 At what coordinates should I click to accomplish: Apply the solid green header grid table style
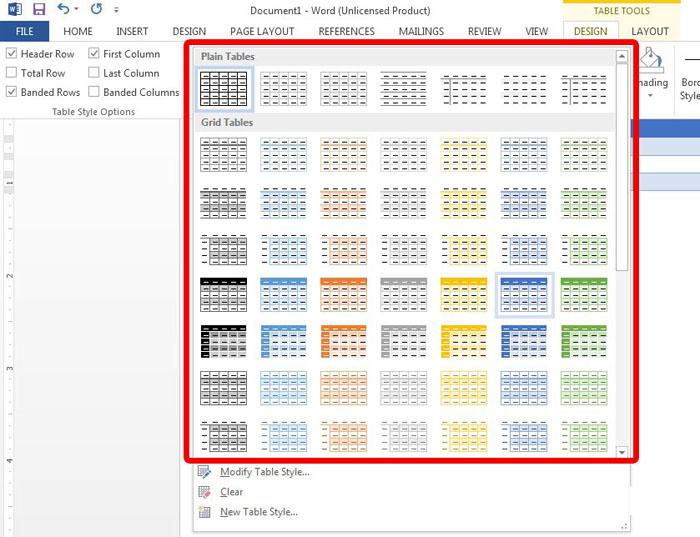pyautogui.click(x=584, y=295)
